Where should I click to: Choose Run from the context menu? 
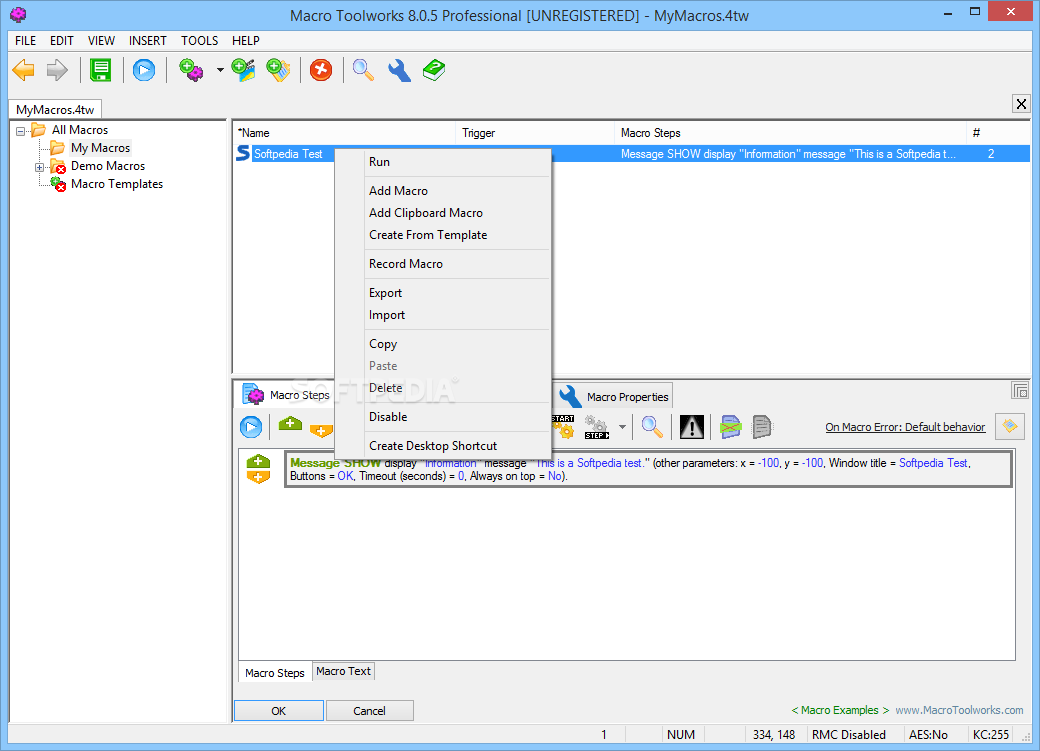coord(443,162)
